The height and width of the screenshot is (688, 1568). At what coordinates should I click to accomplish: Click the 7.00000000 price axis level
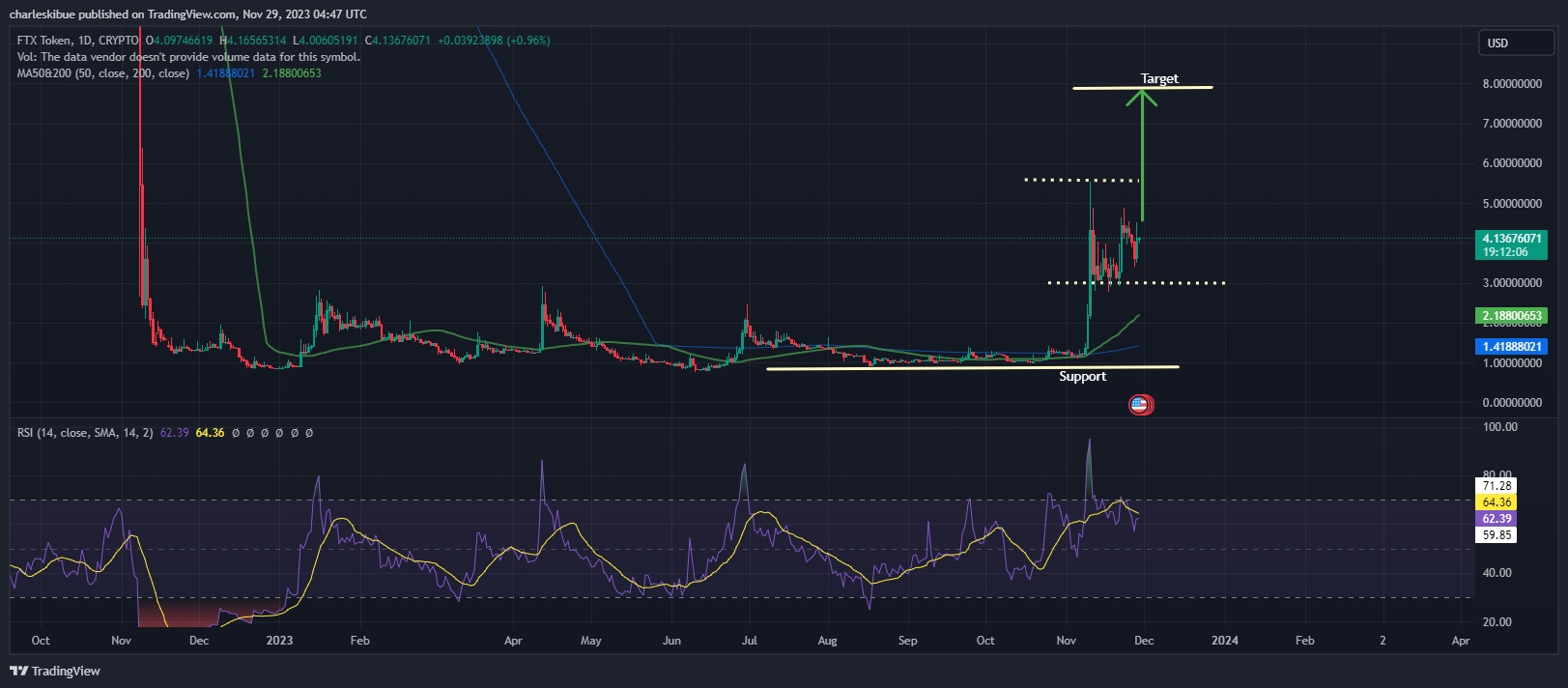1512,124
